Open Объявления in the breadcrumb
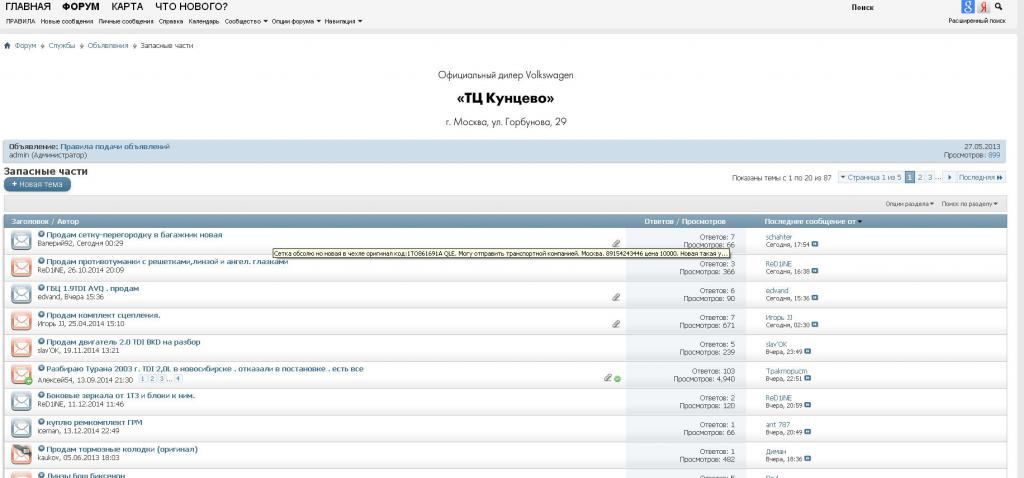 [108, 46]
